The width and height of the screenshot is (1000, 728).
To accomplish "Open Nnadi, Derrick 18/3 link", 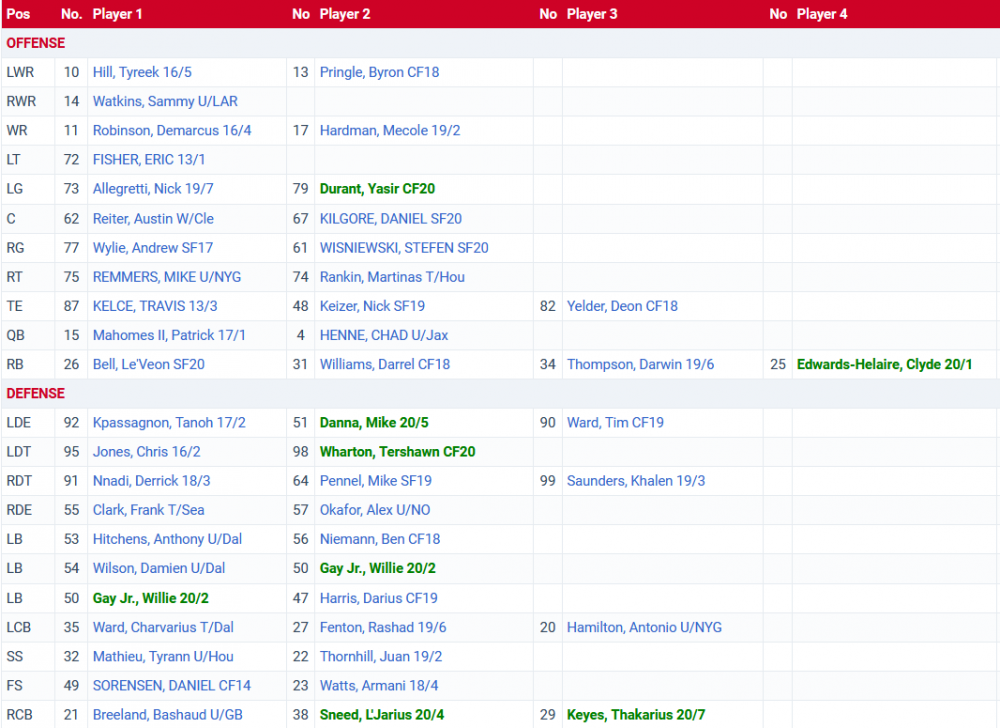I will coord(152,481).
